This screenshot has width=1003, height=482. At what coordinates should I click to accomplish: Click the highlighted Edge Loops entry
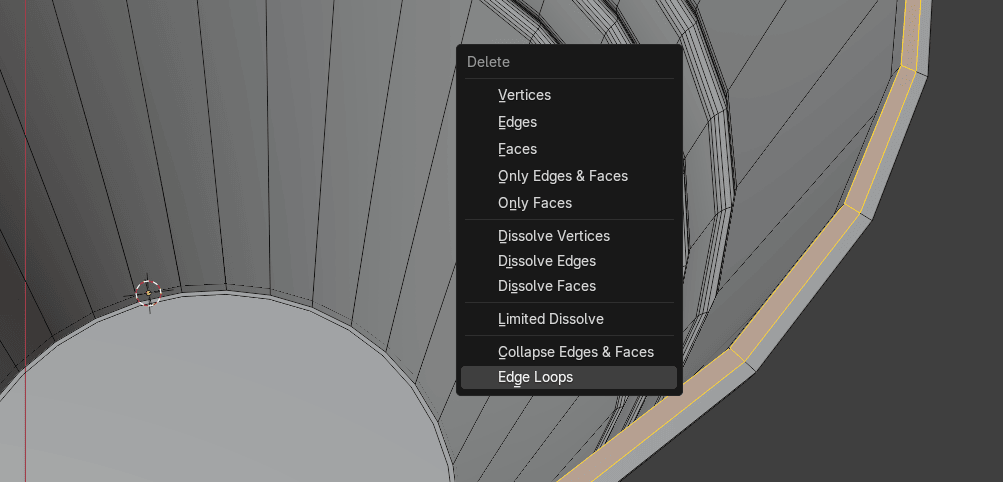[x=535, y=377]
